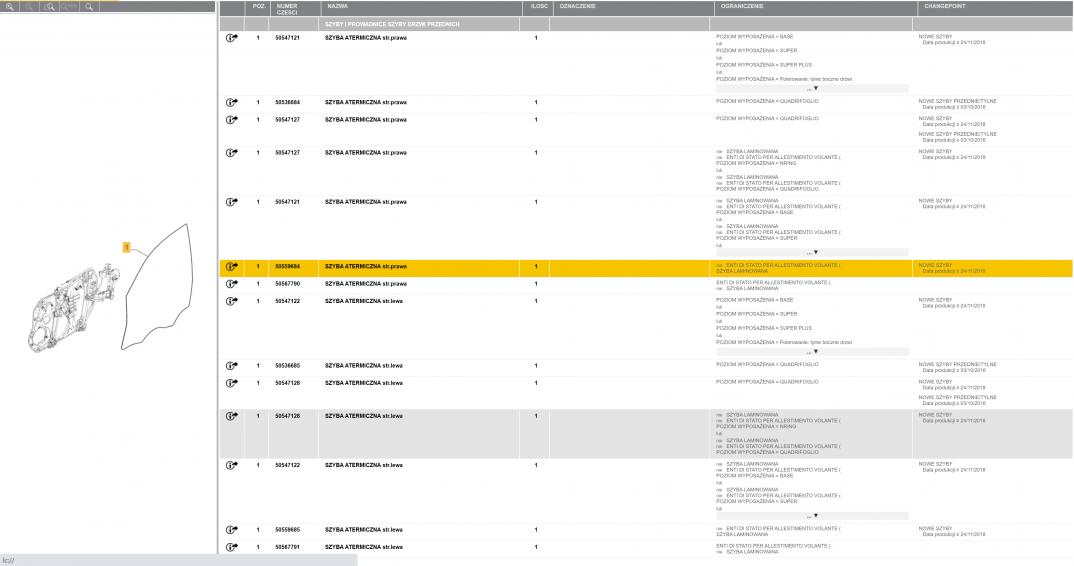Open info icon for part 50559685
The width and height of the screenshot is (1074, 566).
[232, 530]
